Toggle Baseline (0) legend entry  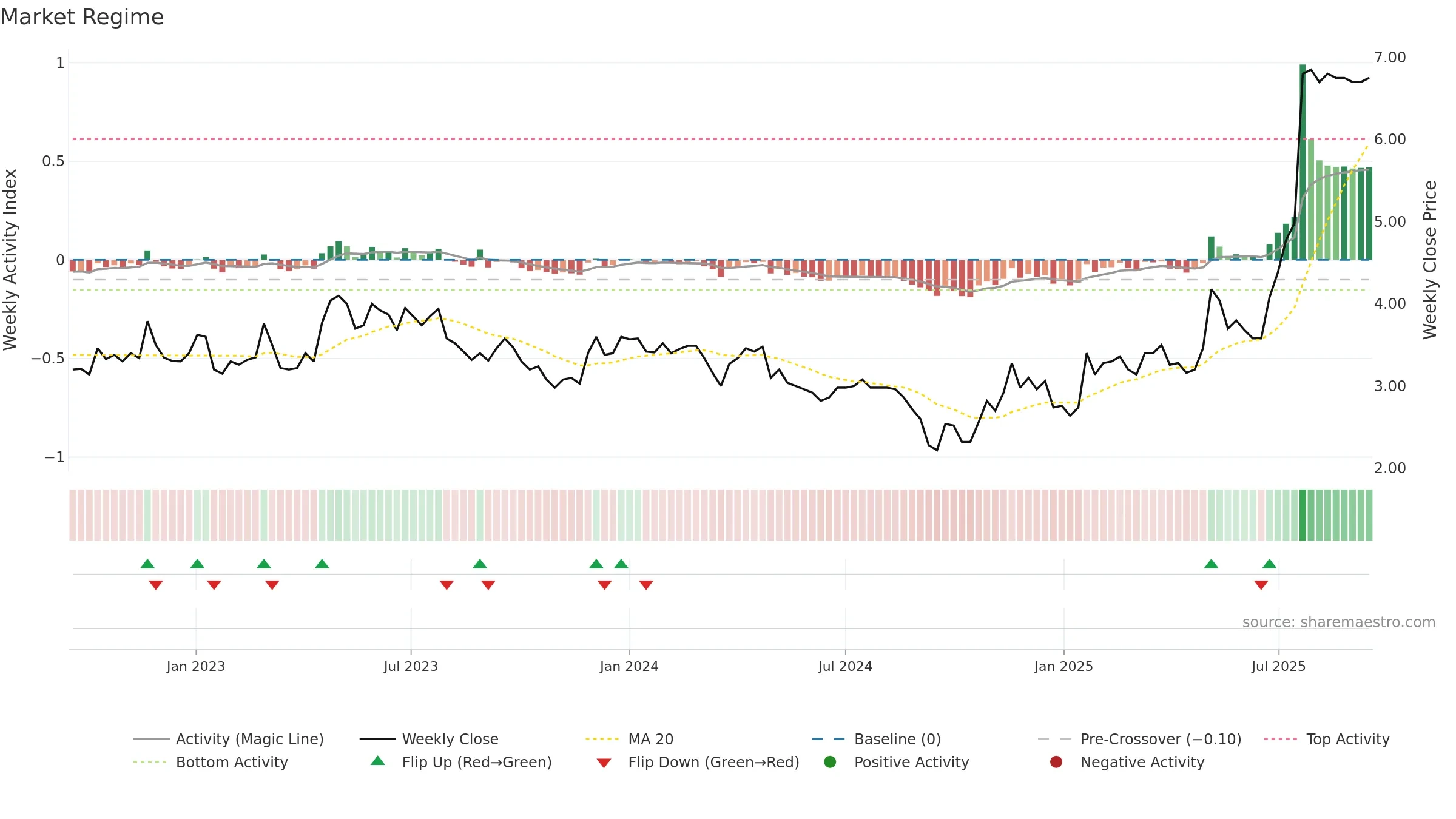pos(876,739)
